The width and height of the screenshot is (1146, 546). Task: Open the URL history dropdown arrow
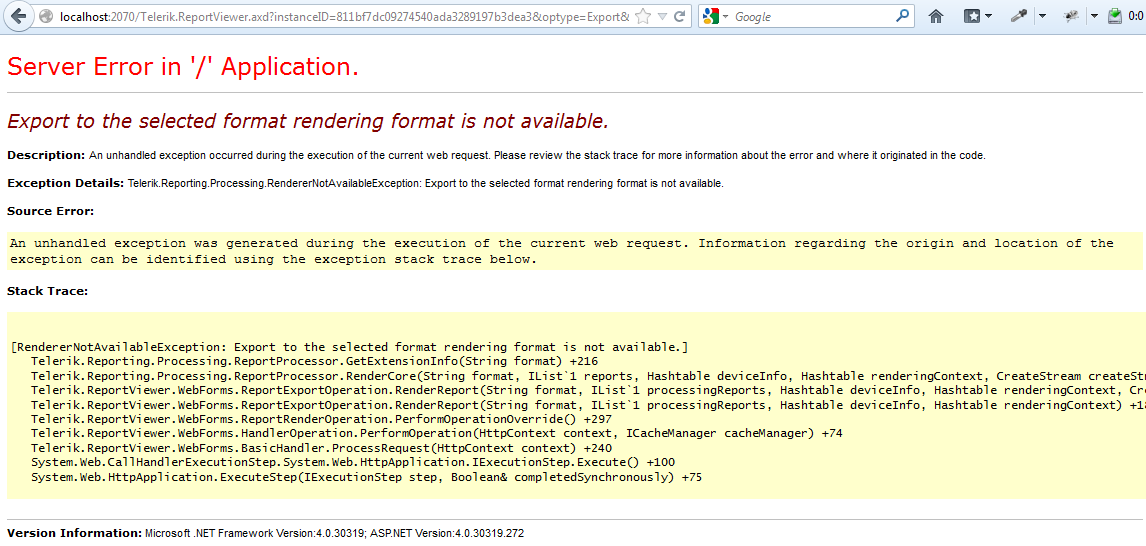pyautogui.click(x=661, y=16)
